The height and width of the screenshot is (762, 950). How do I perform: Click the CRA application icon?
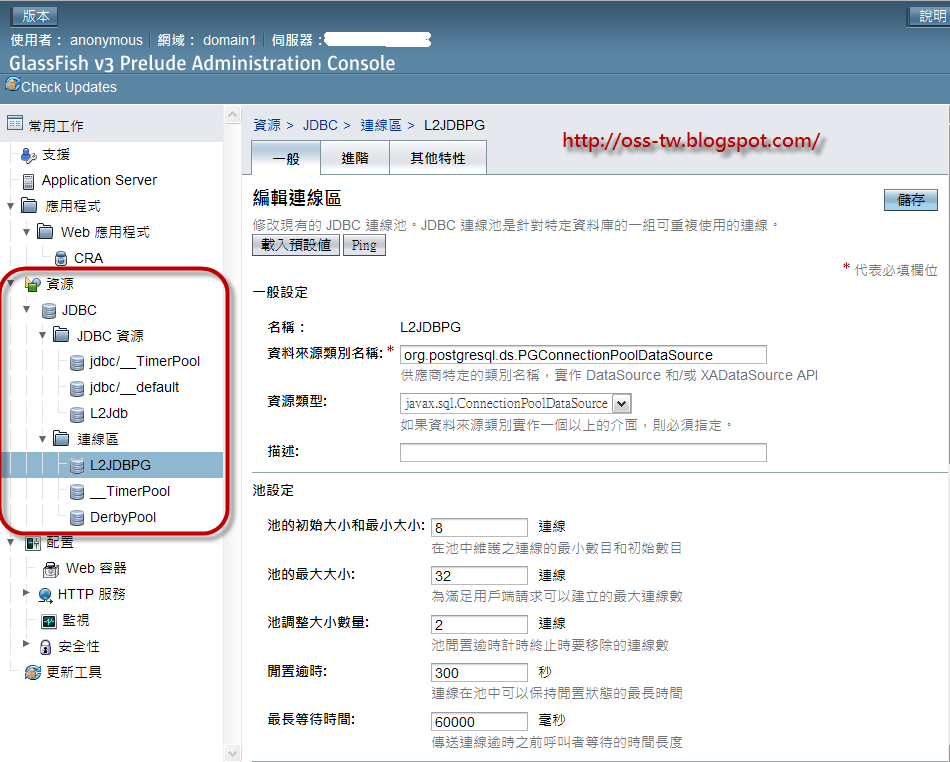61,259
